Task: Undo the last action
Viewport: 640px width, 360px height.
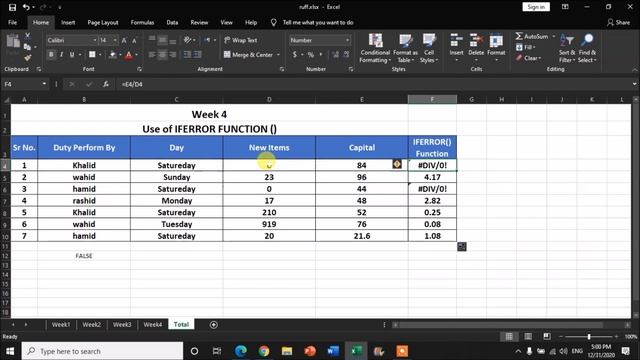Action: 26,7
